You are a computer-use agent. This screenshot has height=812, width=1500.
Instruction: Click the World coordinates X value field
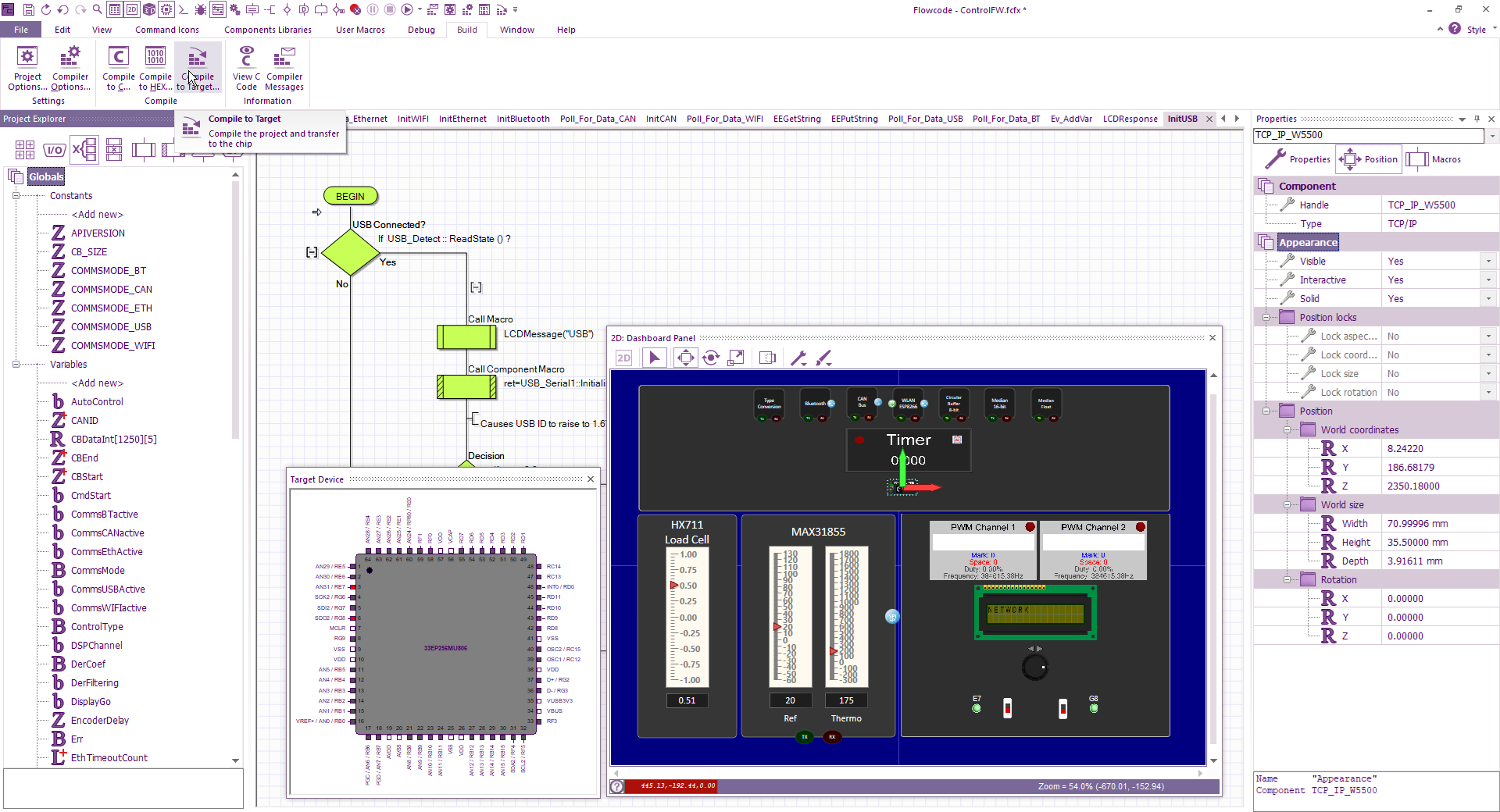(1439, 449)
